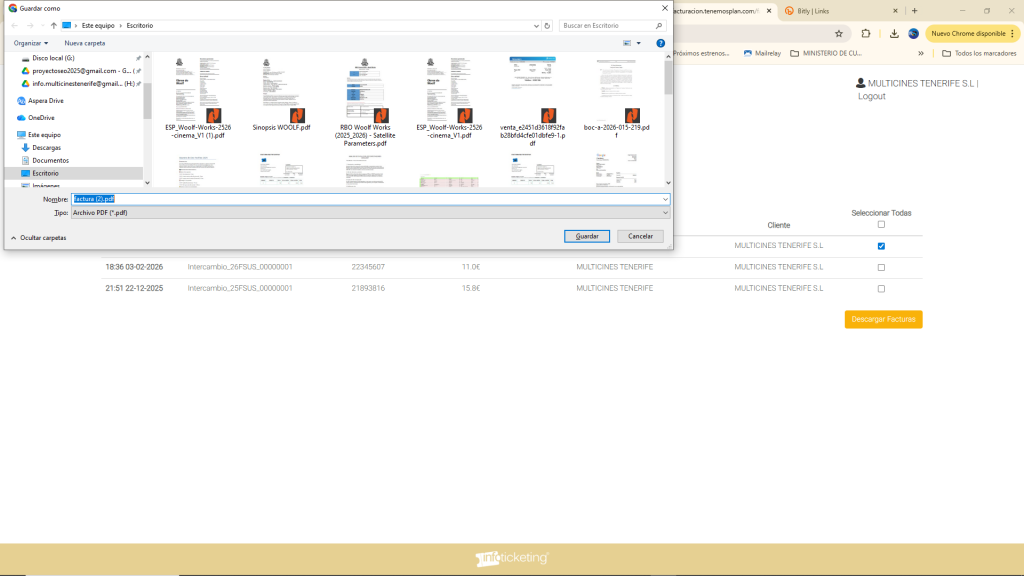Expand the Tipo file type dropdown

[664, 213]
